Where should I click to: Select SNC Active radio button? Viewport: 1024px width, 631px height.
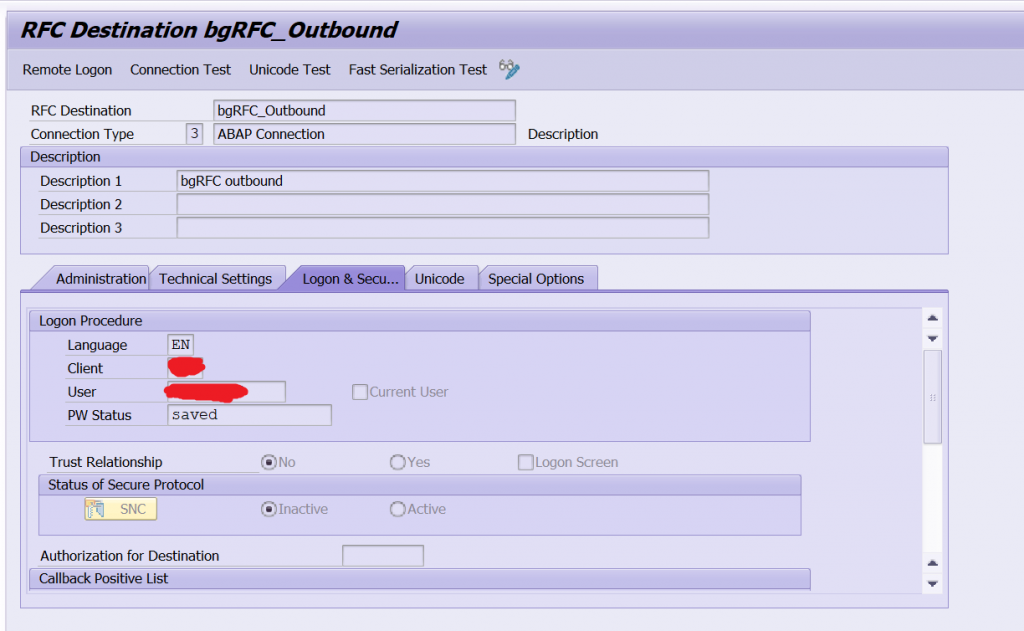(x=397, y=509)
